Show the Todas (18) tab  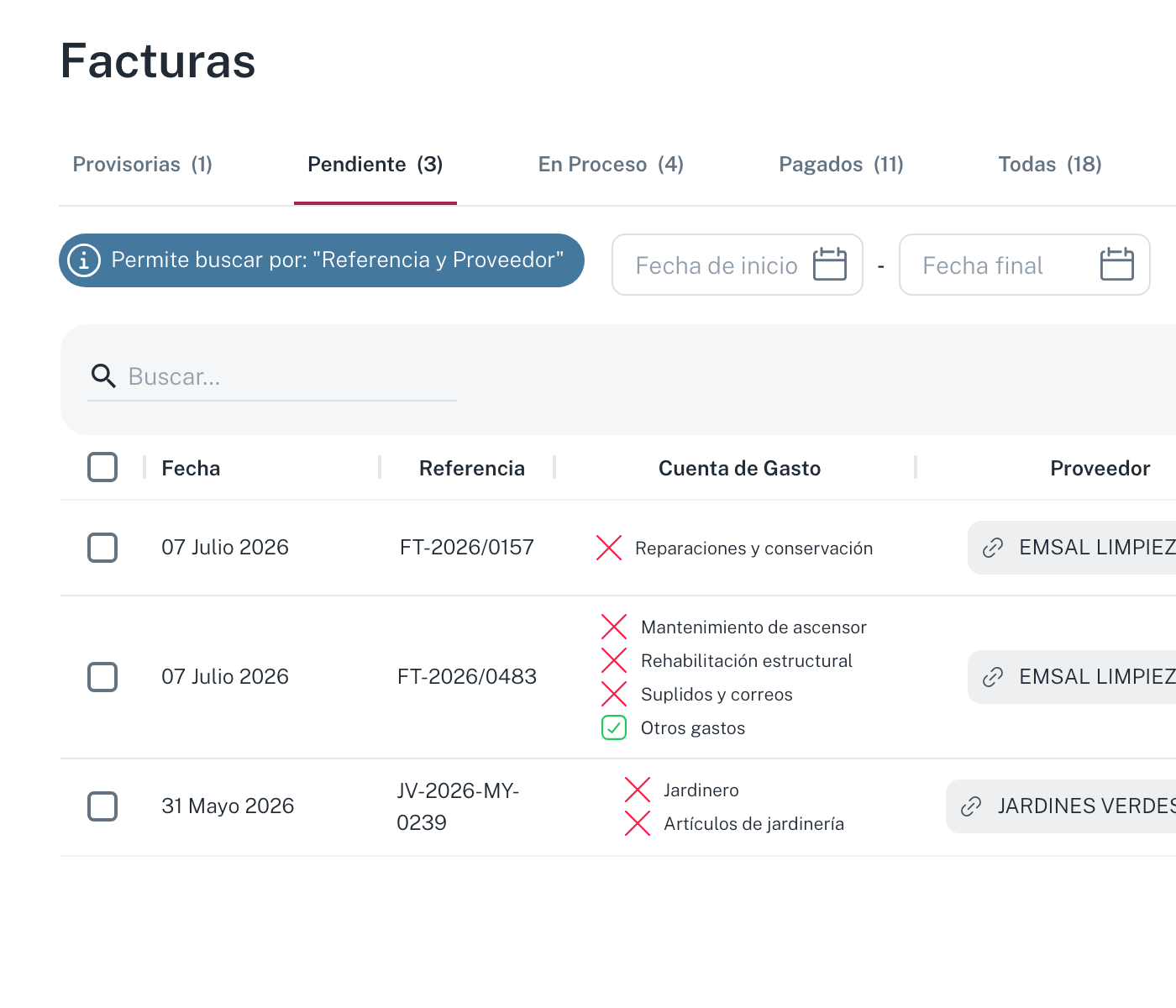click(1050, 164)
